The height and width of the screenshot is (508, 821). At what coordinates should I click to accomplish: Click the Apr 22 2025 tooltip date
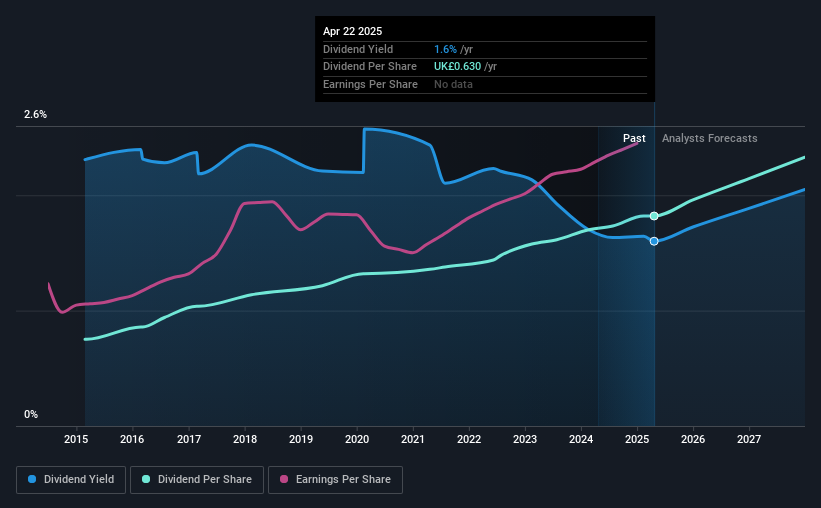[x=352, y=31]
